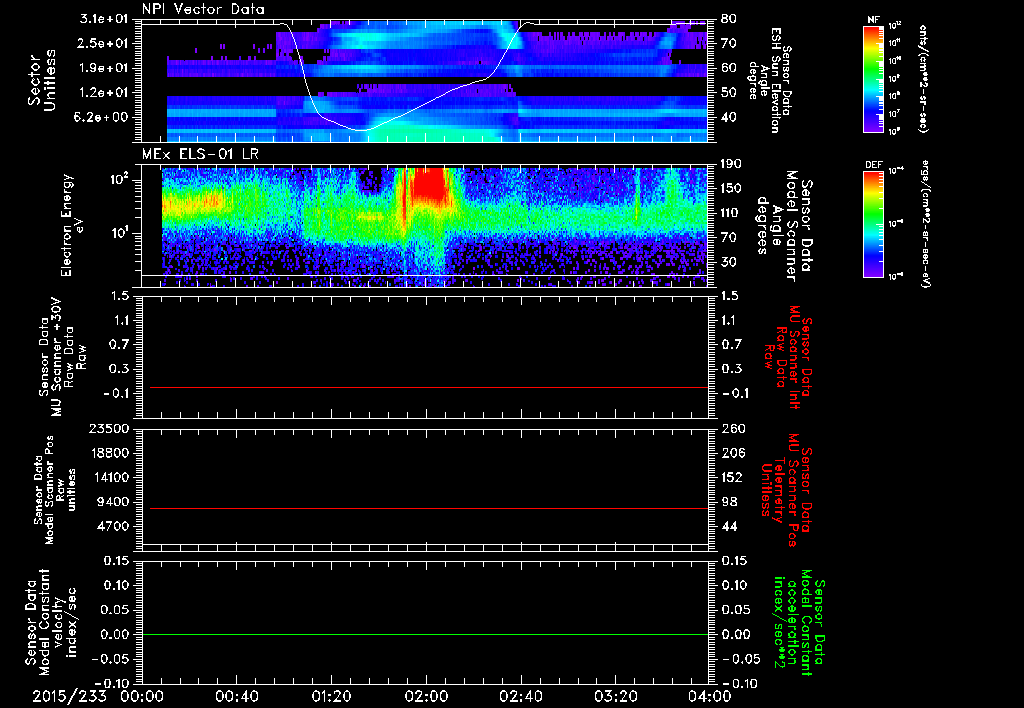
Task: Select the 'NPI Vector Data' panel title
Action: point(203,9)
